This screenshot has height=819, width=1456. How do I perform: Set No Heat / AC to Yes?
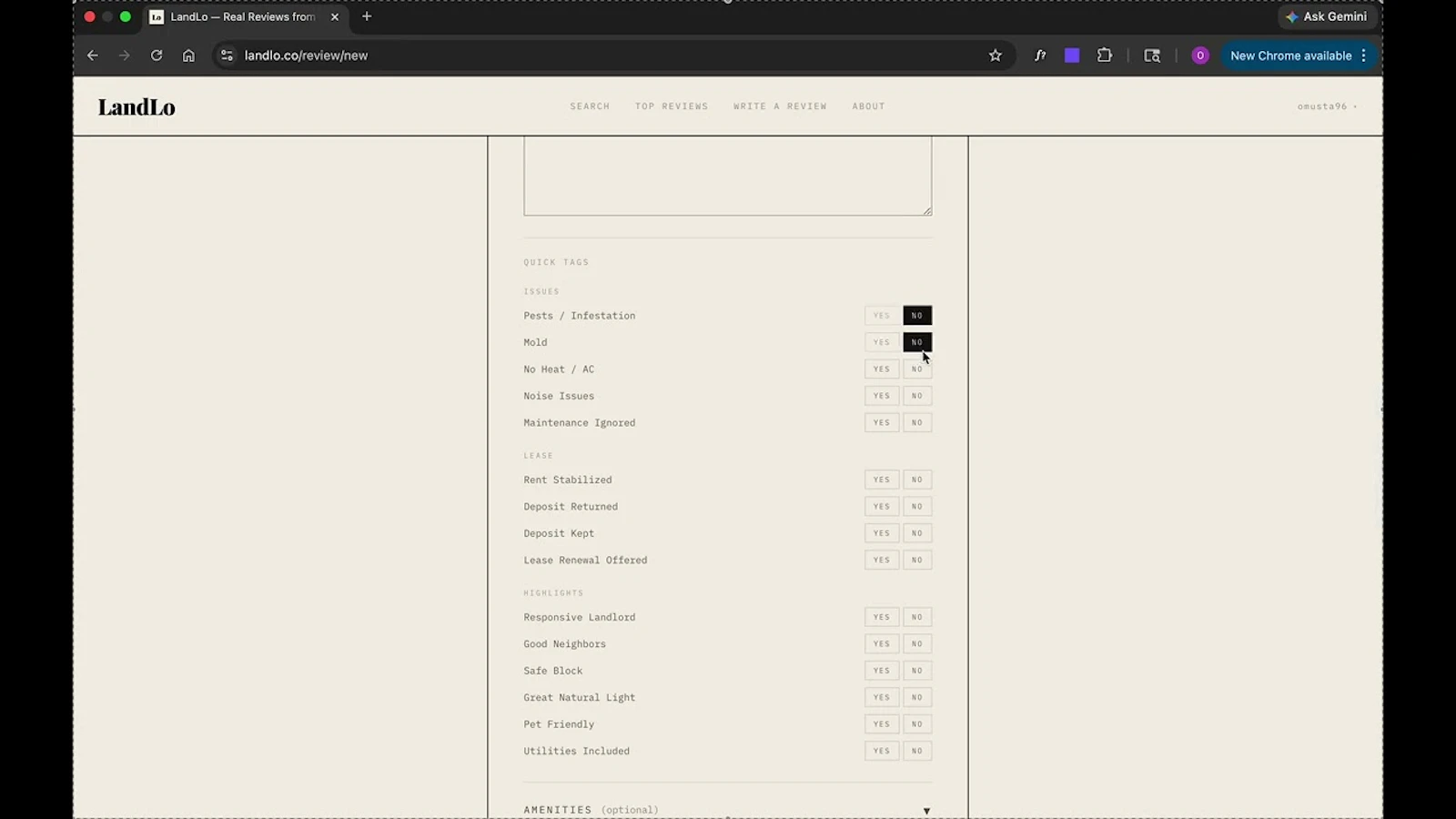point(881,369)
